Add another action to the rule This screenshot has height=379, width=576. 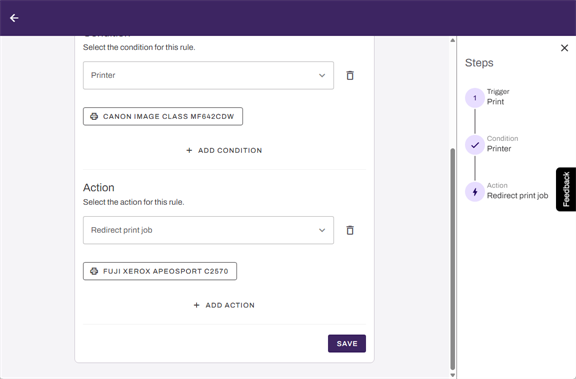(224, 305)
